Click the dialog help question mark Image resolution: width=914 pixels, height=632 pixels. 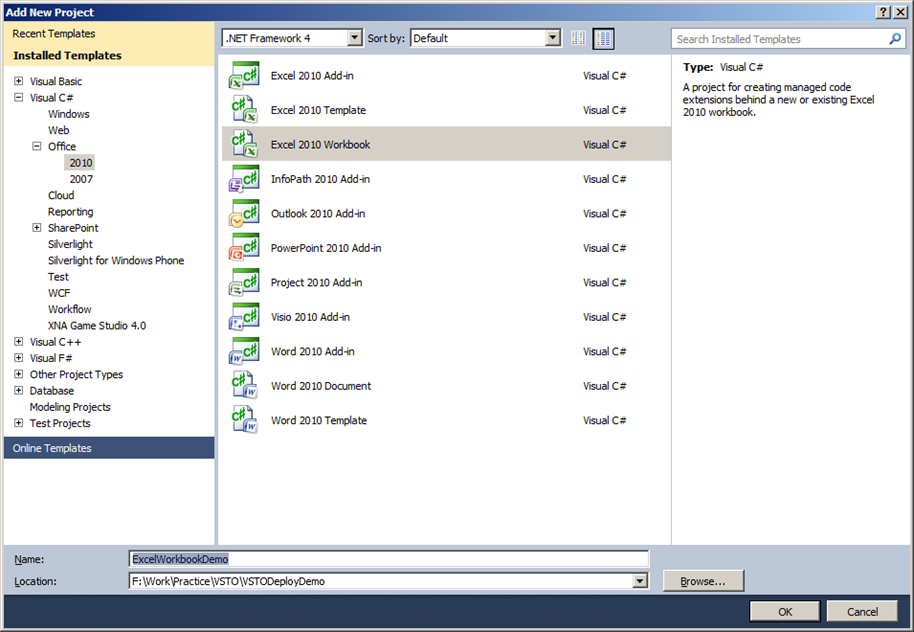[883, 12]
